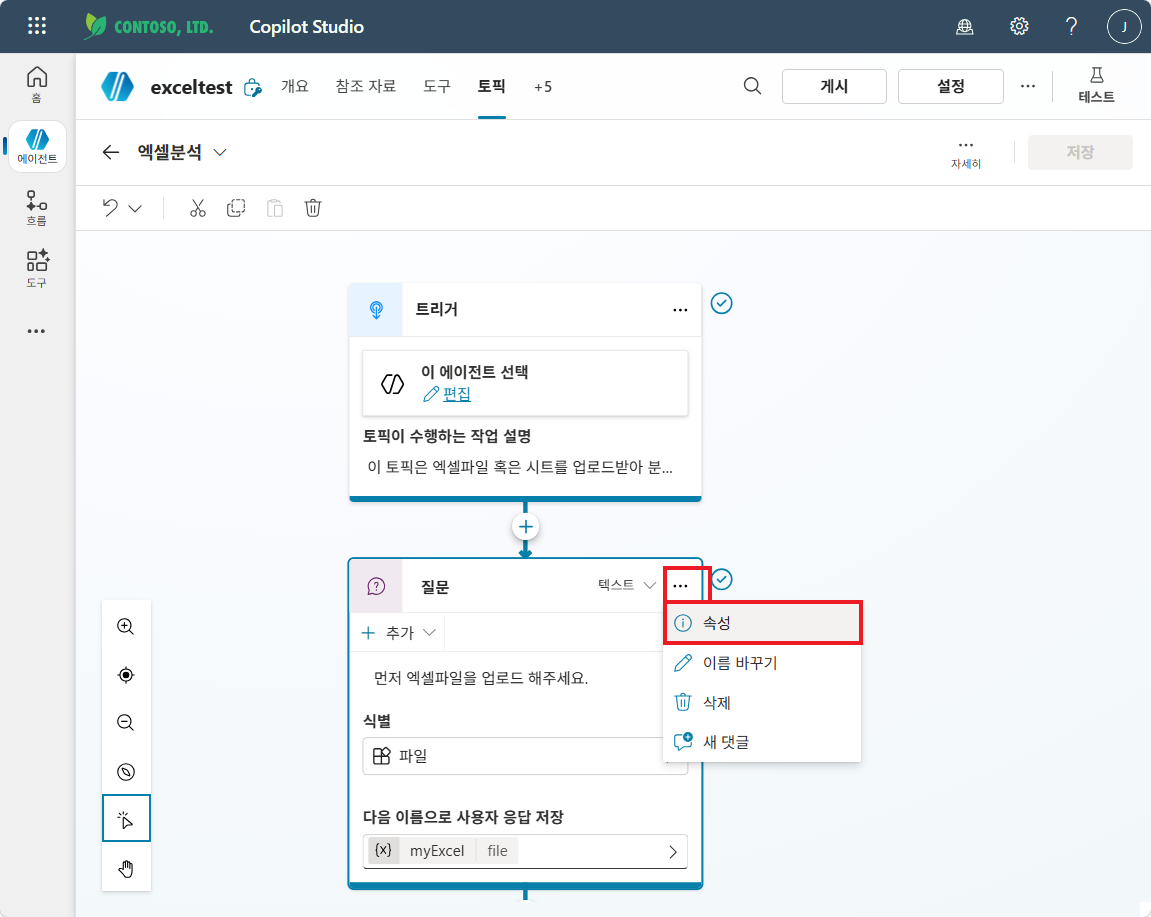Switch to the 개요 tab
This screenshot has width=1151, height=917.
[294, 86]
